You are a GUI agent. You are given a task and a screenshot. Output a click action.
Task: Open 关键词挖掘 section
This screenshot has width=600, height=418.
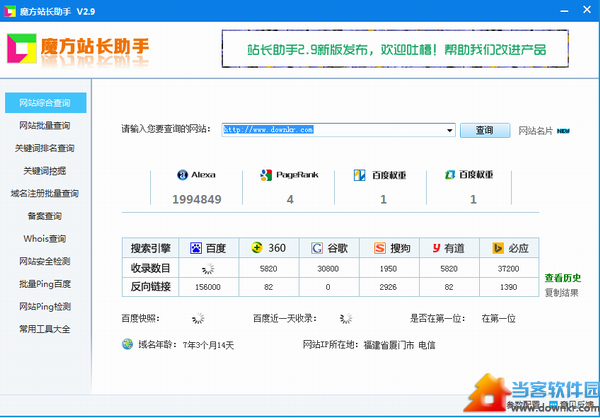click(x=45, y=171)
